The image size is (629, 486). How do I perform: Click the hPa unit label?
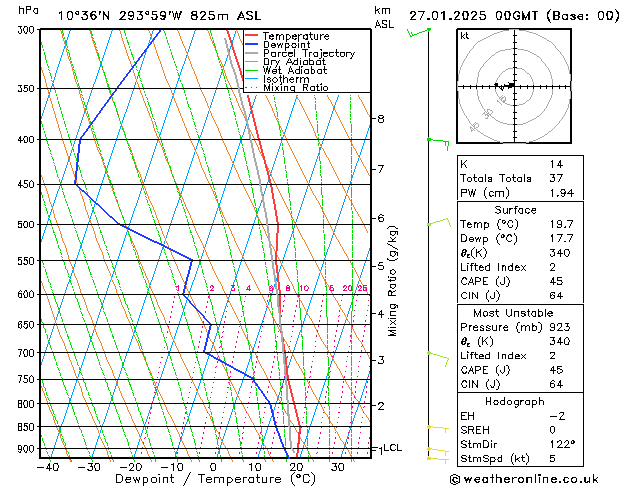click(28, 10)
